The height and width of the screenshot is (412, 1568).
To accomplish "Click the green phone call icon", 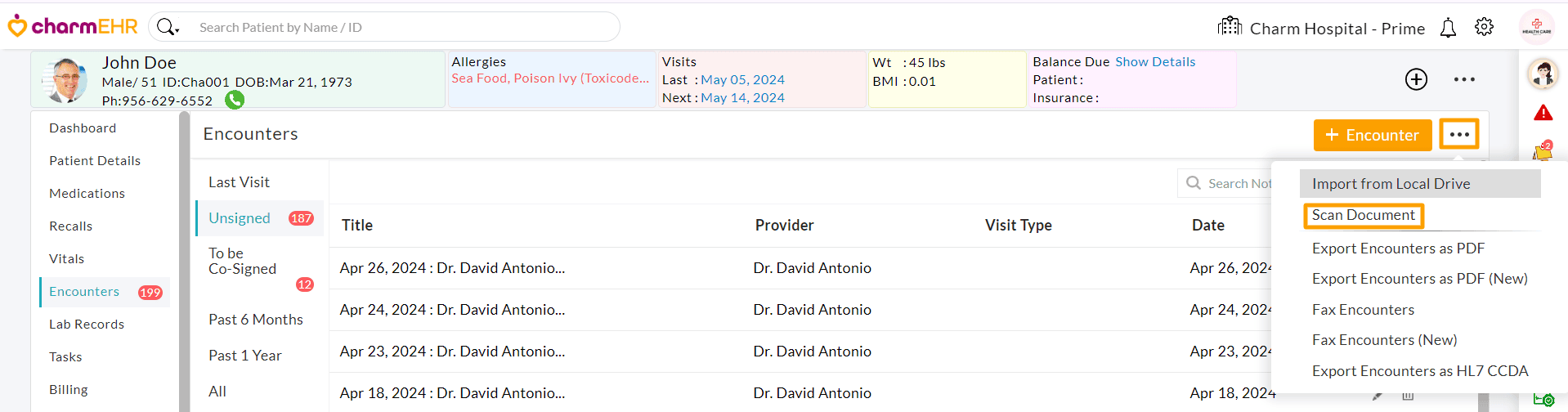I will point(235,100).
